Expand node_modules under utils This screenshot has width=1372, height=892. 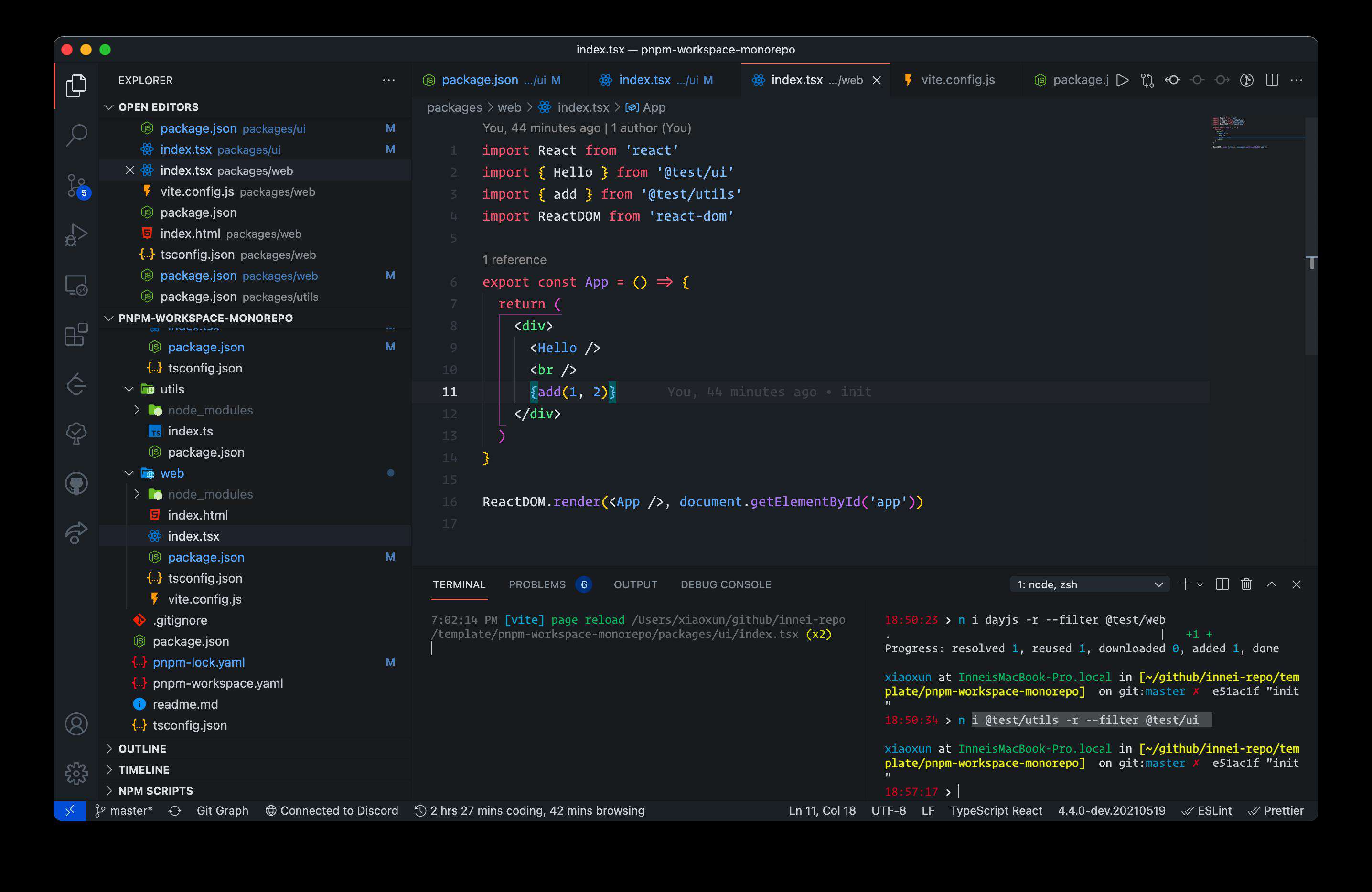[x=137, y=410]
